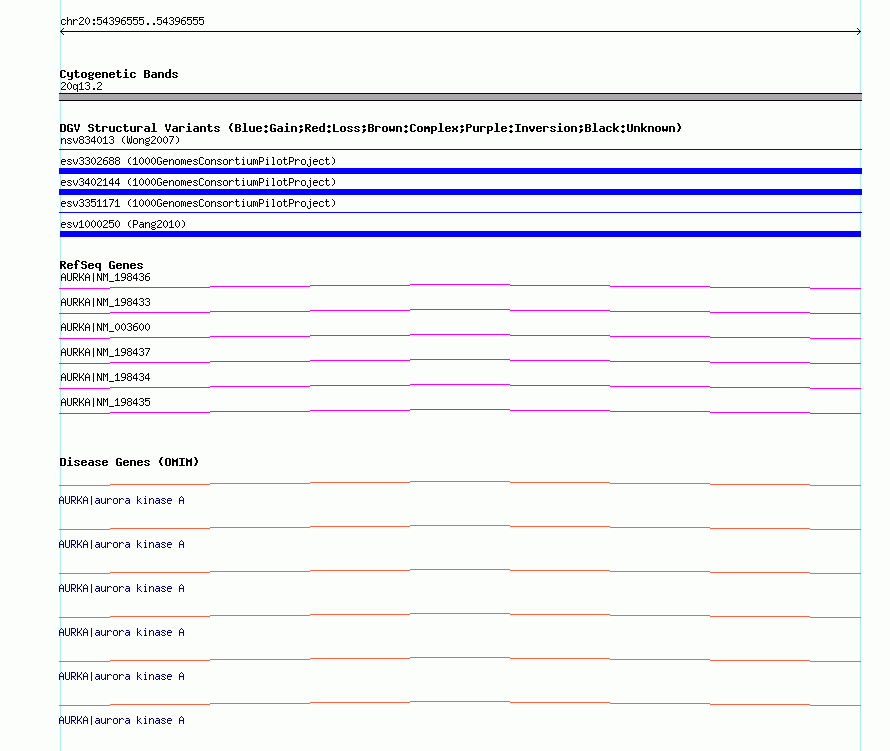Click the chr20:54396555..54396555 coordinate label

pos(132,21)
